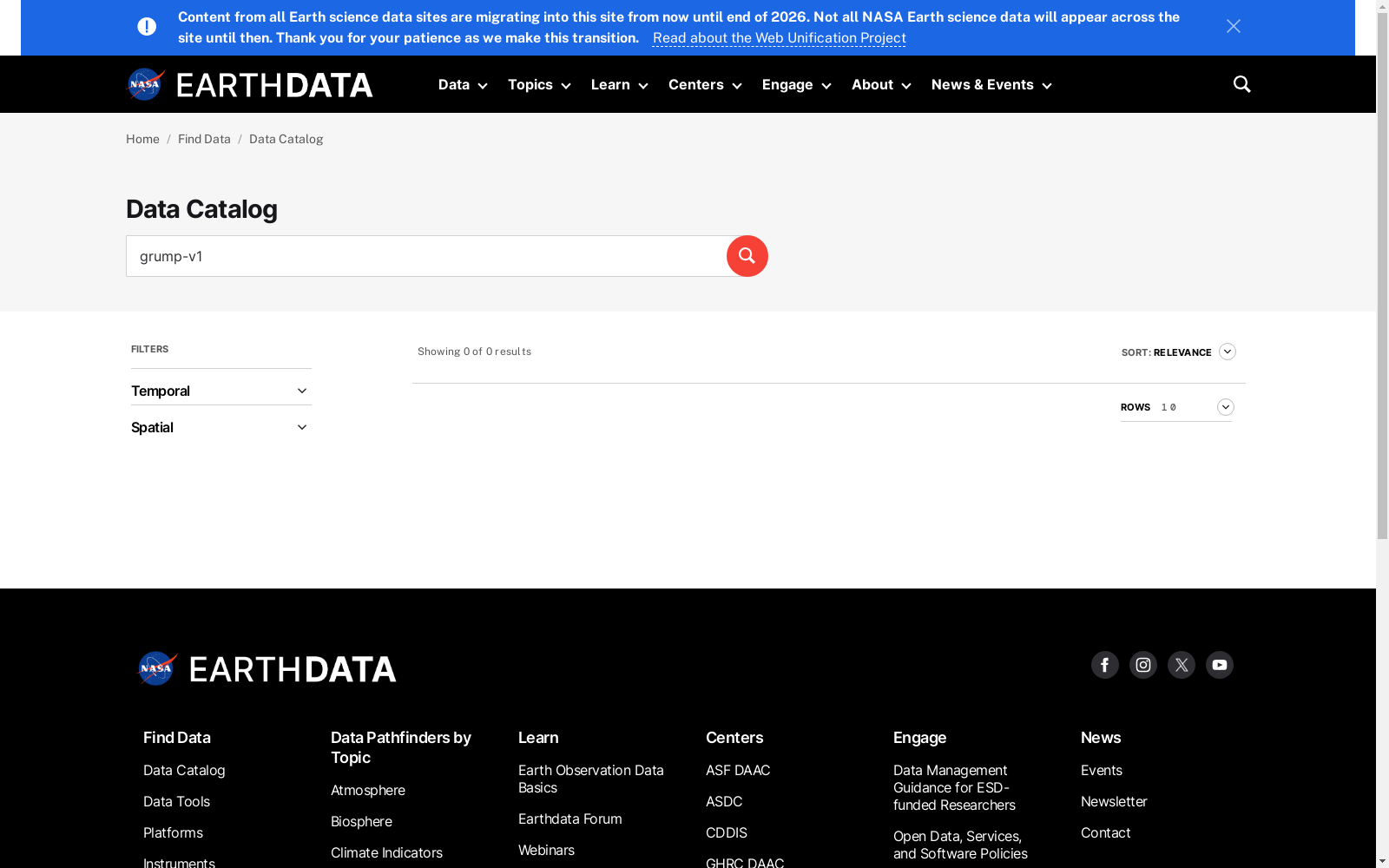
Task: Click the footer Find Data heading
Action: point(176,737)
